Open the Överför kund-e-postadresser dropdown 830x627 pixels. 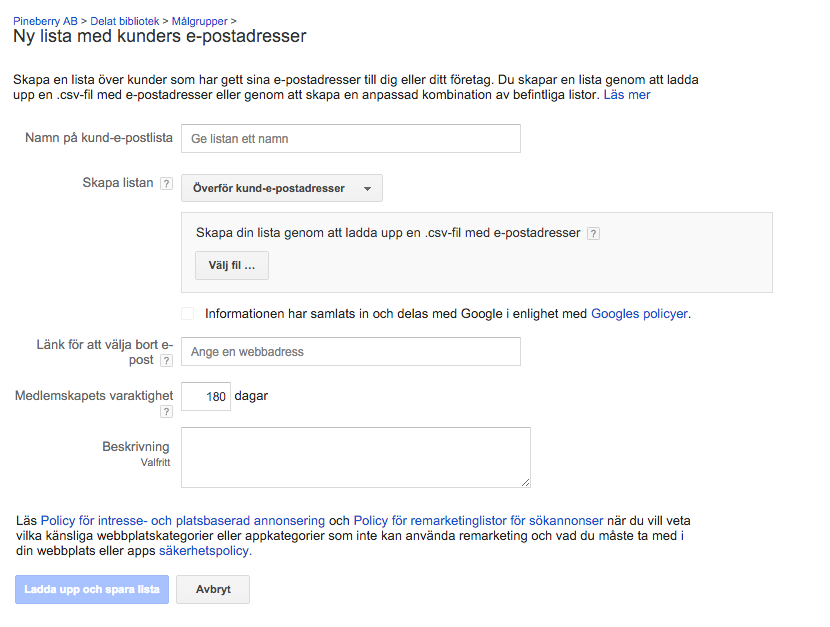pyautogui.click(x=282, y=188)
